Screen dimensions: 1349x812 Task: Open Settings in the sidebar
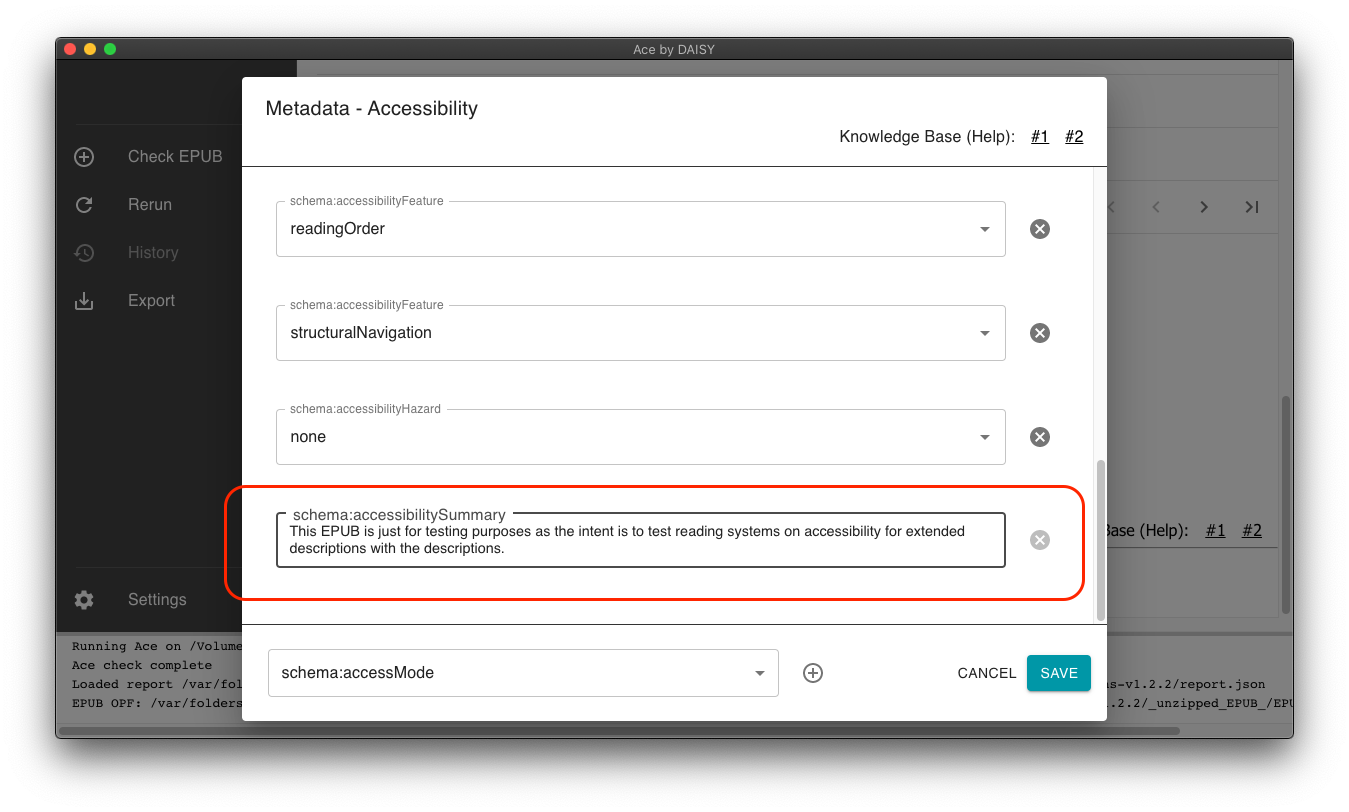(x=157, y=600)
